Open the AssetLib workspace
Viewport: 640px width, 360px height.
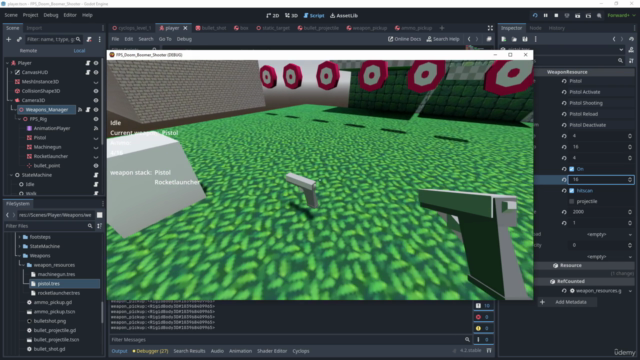pos(344,16)
